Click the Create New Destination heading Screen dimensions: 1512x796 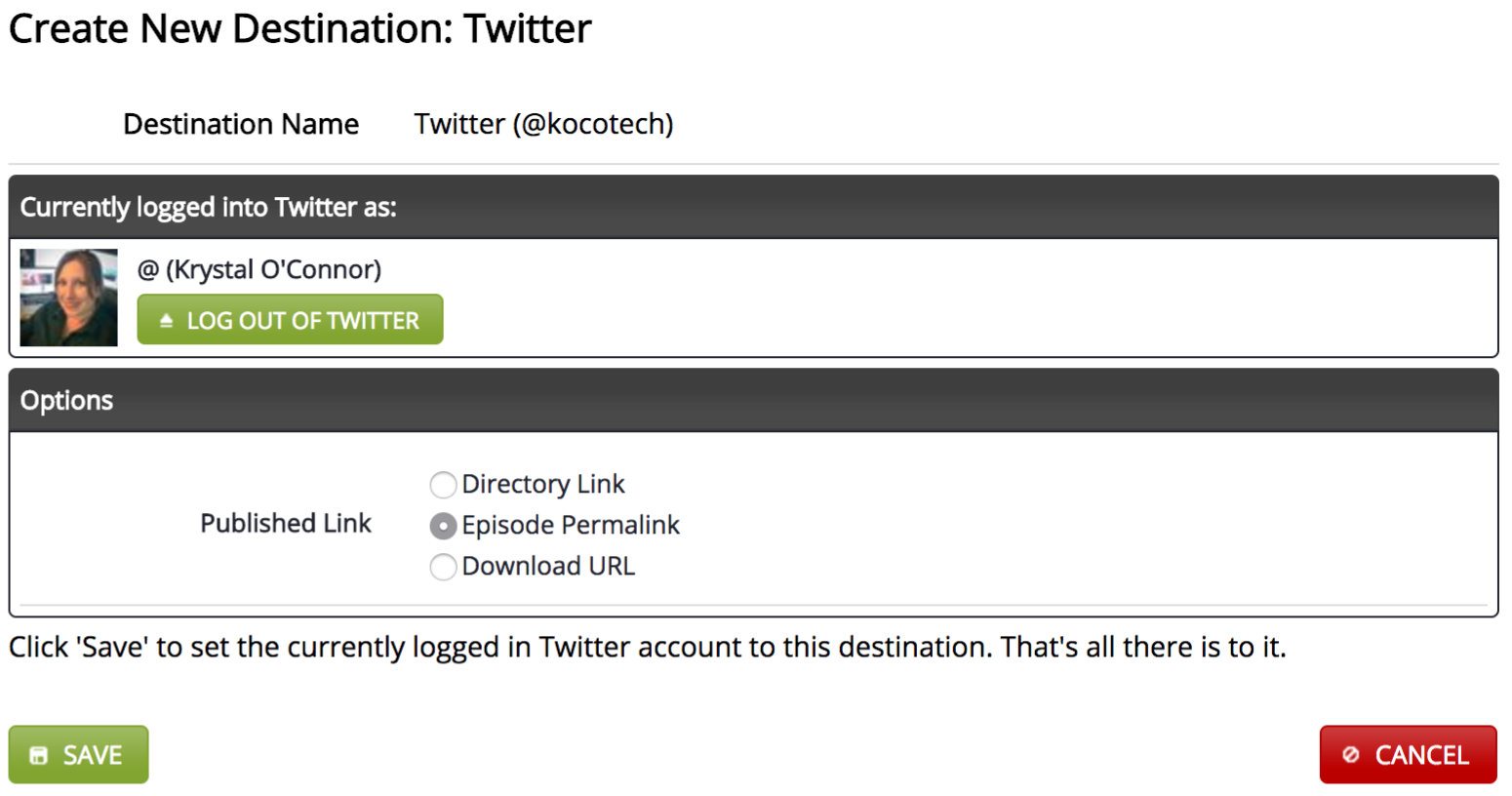(x=300, y=28)
